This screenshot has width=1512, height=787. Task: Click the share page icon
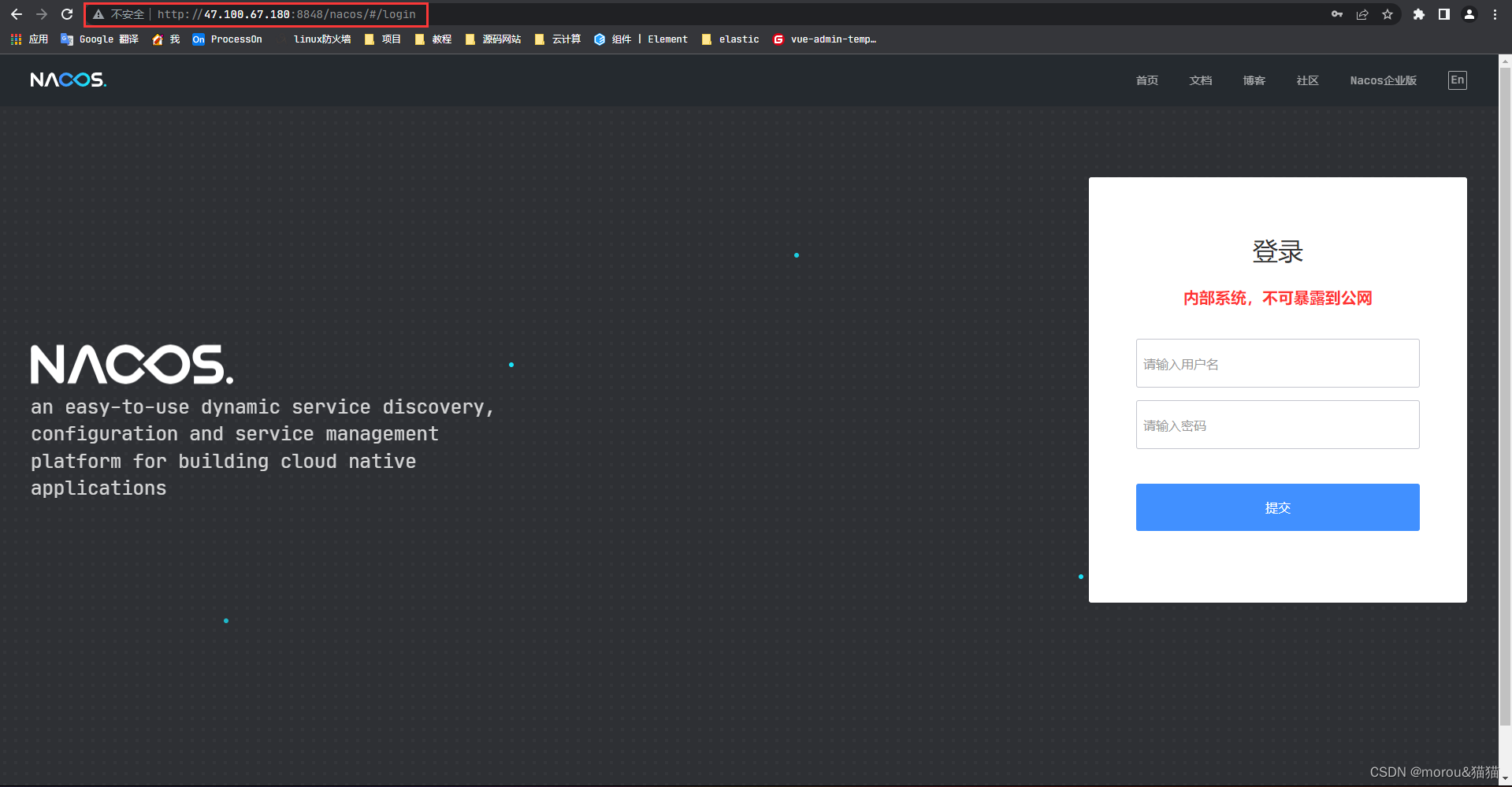1362,14
